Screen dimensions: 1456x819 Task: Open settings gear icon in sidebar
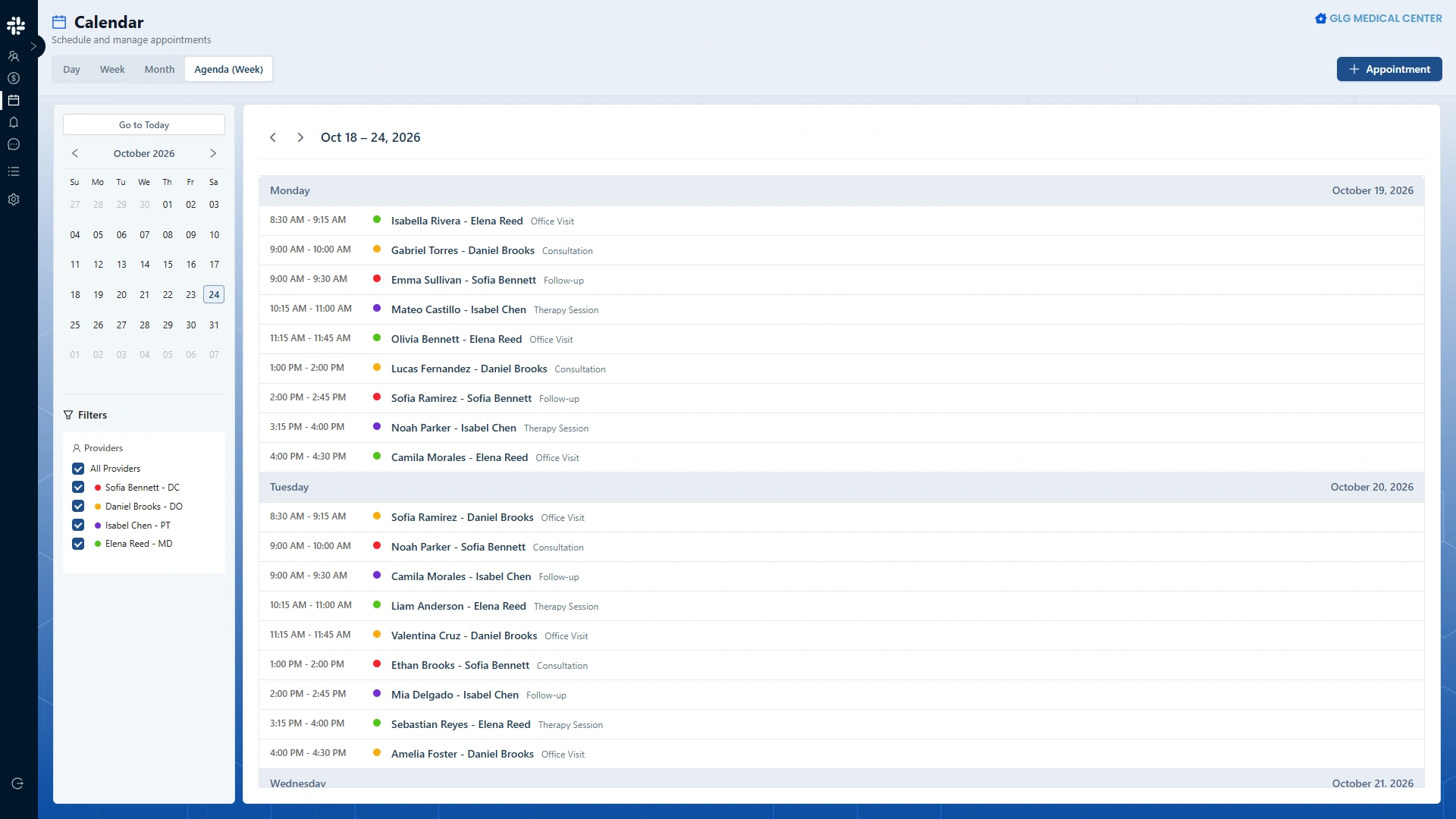(x=14, y=199)
